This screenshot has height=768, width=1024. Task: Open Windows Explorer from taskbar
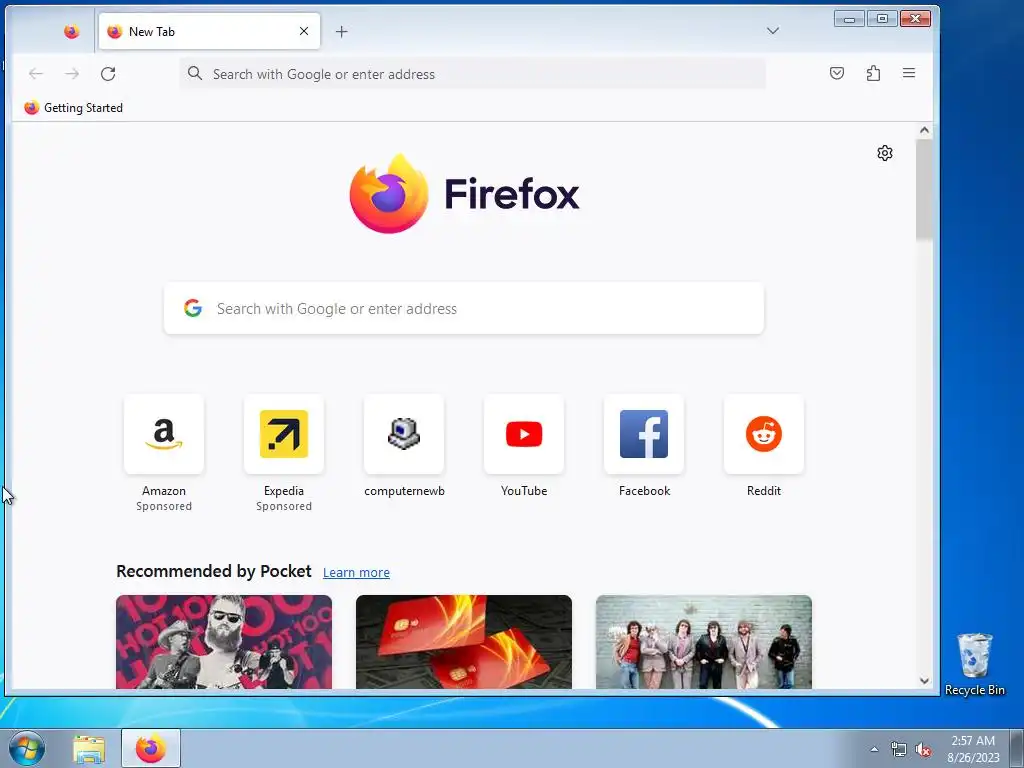pyautogui.click(x=89, y=749)
